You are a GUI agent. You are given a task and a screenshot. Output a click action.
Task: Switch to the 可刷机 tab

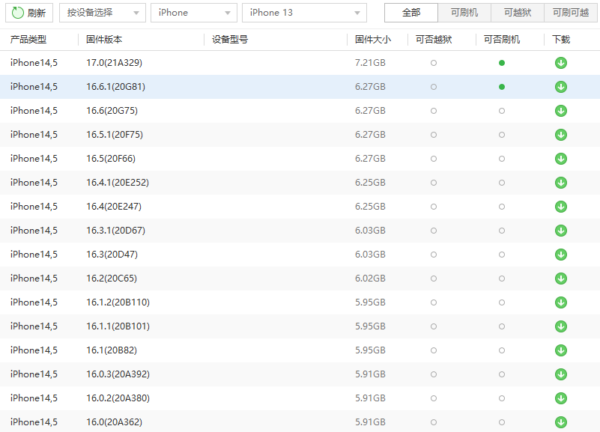(464, 13)
